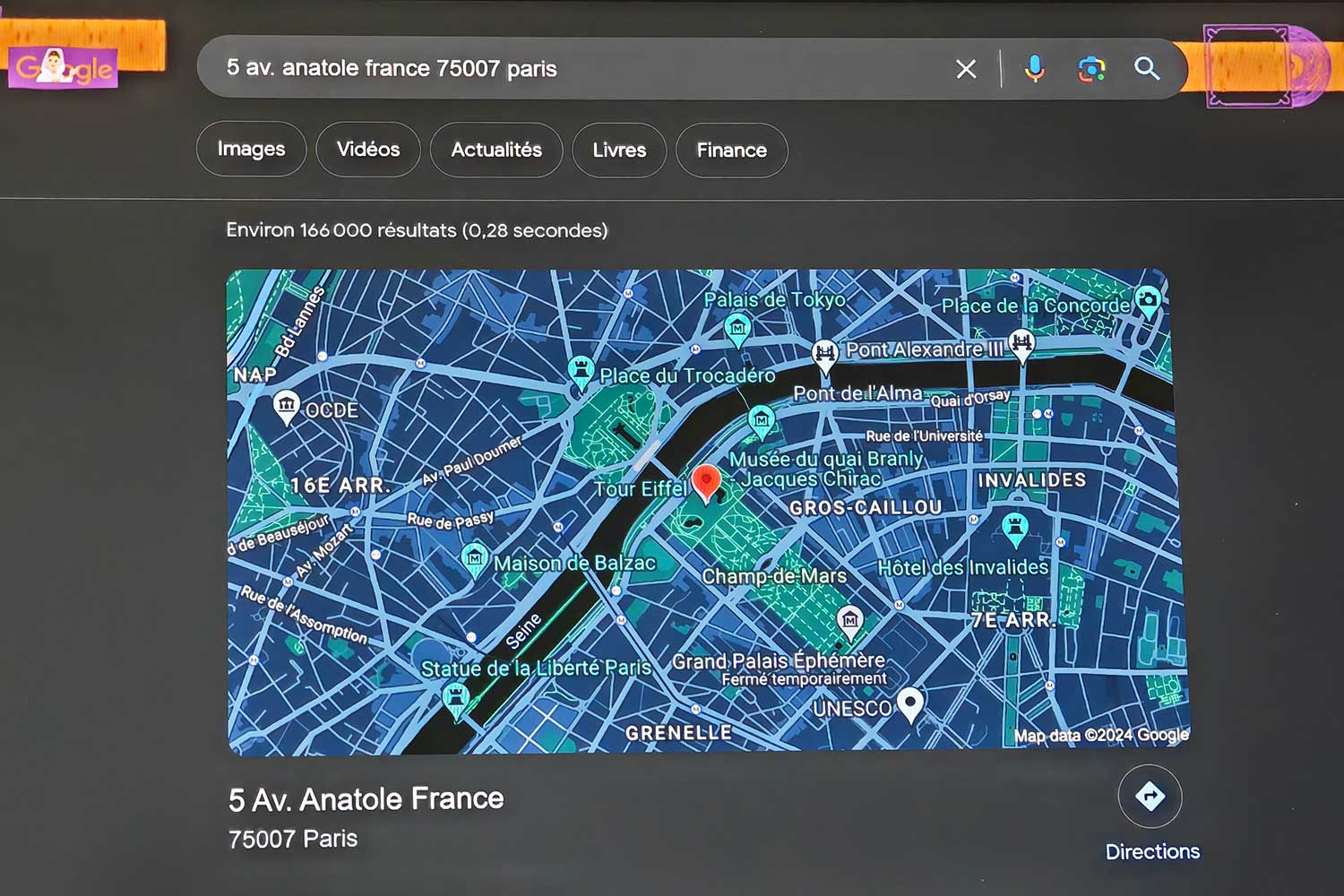
Task: Switch to the Images tab
Action: 251,149
